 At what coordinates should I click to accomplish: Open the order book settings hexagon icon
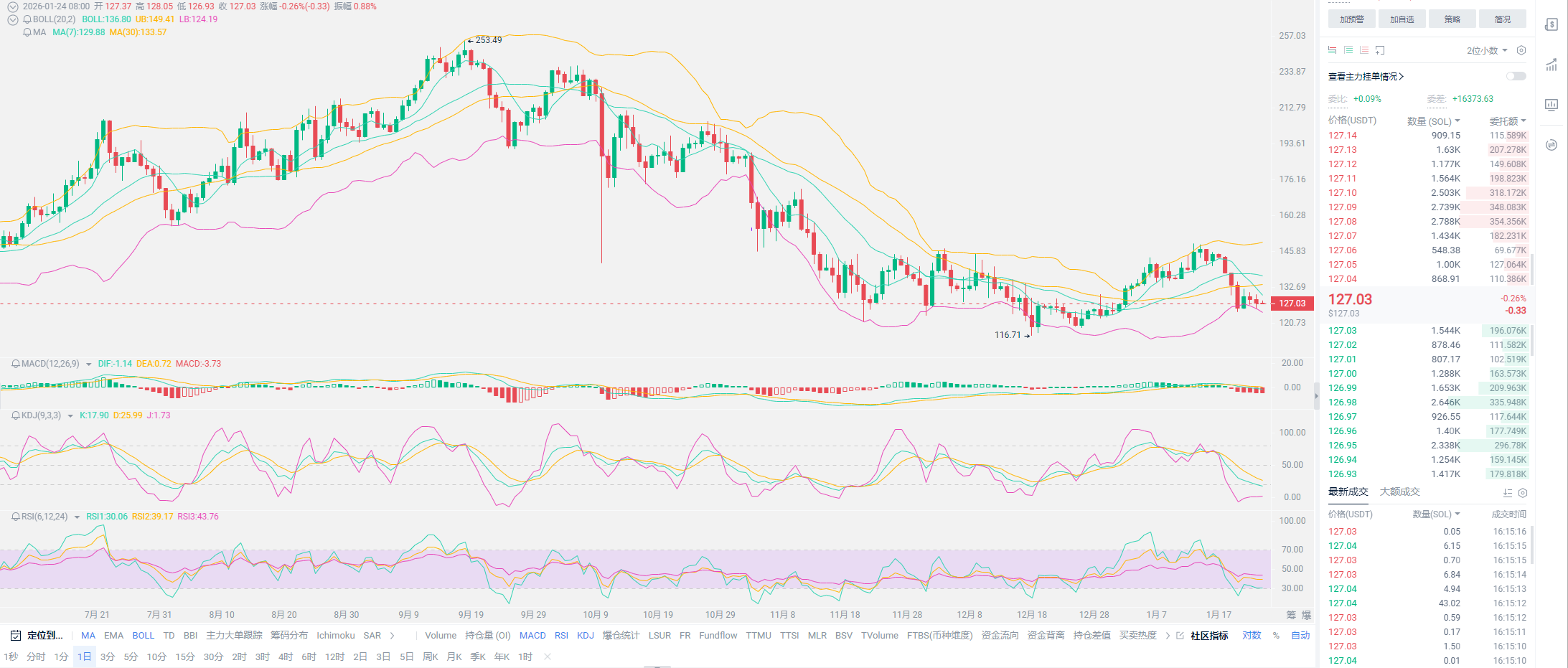(1521, 50)
